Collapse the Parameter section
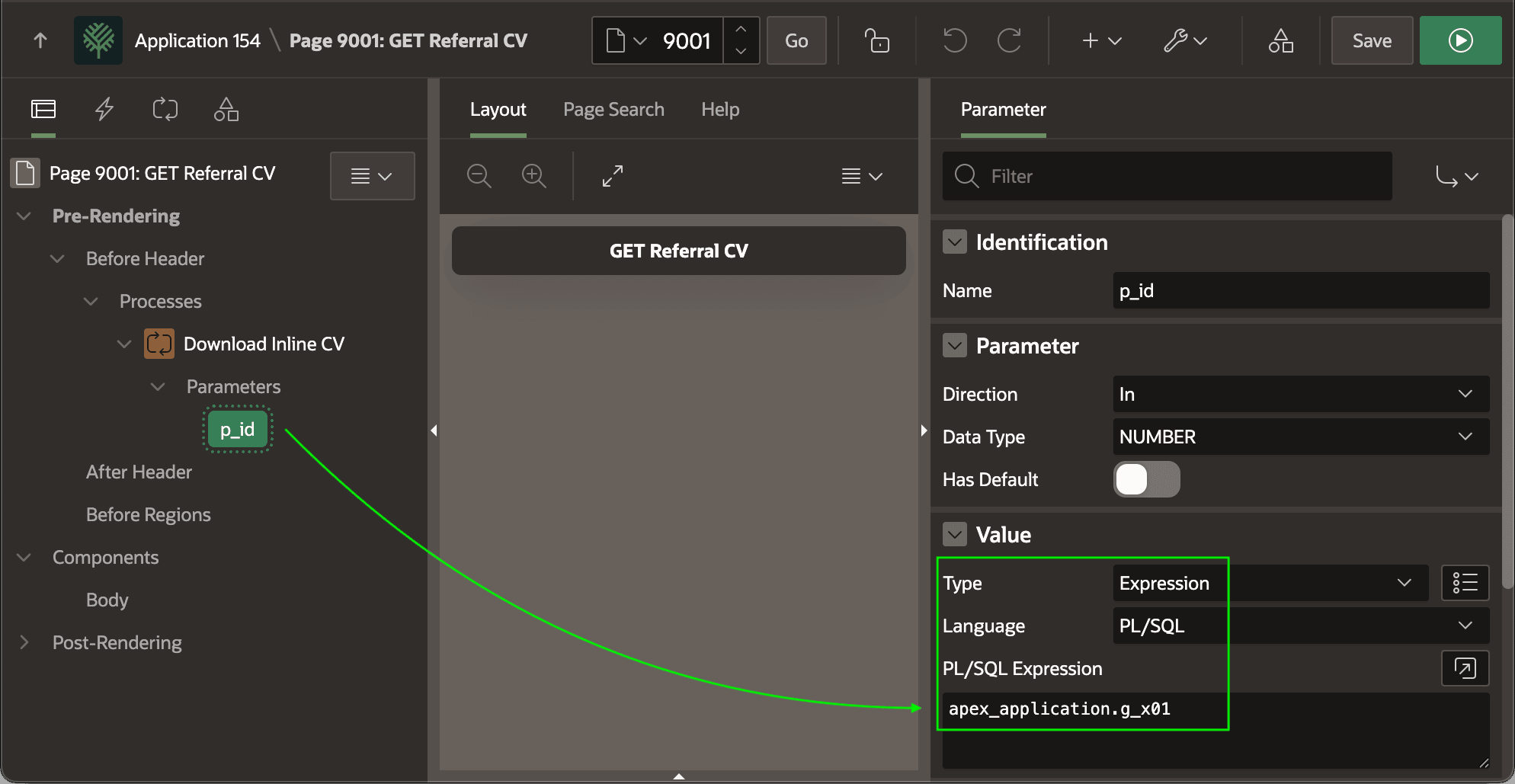 tap(955, 346)
